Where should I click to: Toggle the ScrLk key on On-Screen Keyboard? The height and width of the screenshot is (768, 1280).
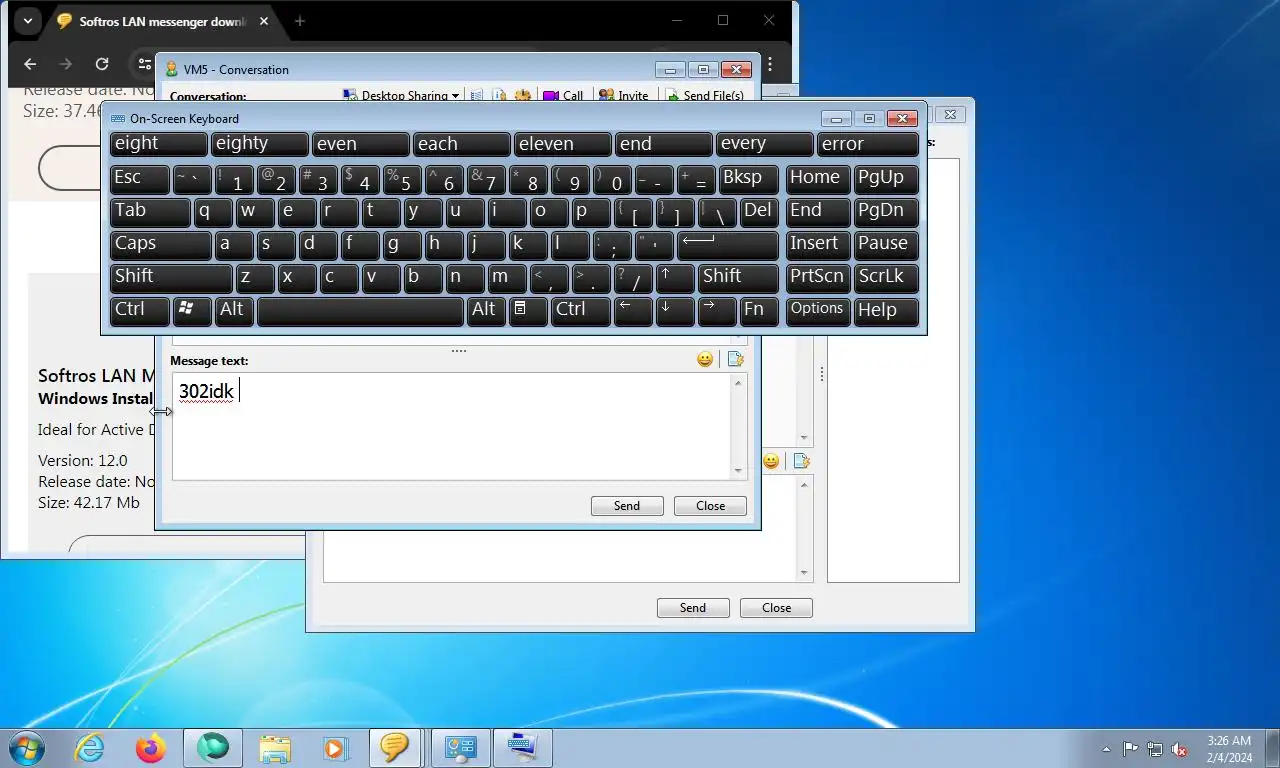pos(886,277)
